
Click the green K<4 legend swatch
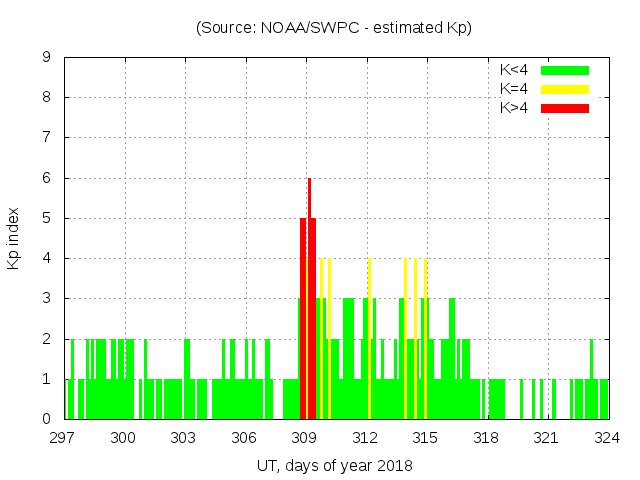pos(565,70)
